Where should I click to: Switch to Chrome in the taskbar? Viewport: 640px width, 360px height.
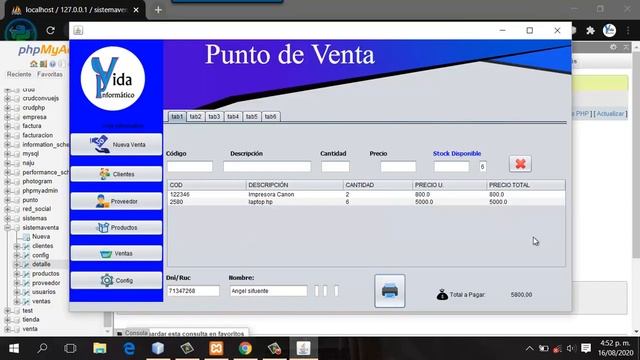tap(245, 348)
